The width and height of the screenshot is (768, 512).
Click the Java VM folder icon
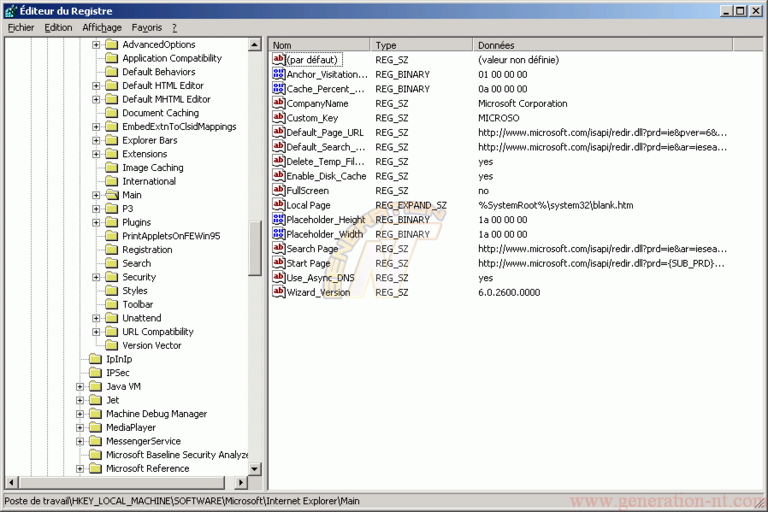pyautogui.click(x=96, y=387)
